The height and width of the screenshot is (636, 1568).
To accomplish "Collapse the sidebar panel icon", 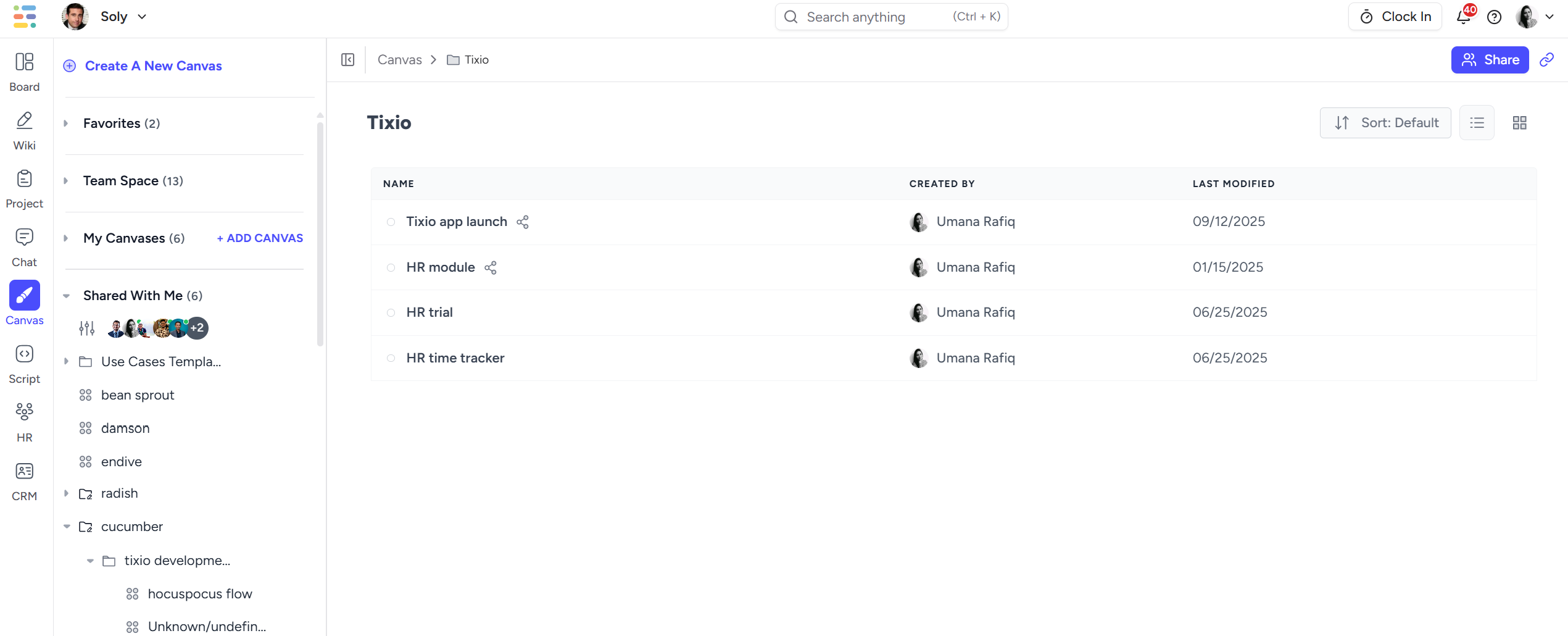I will 348,60.
